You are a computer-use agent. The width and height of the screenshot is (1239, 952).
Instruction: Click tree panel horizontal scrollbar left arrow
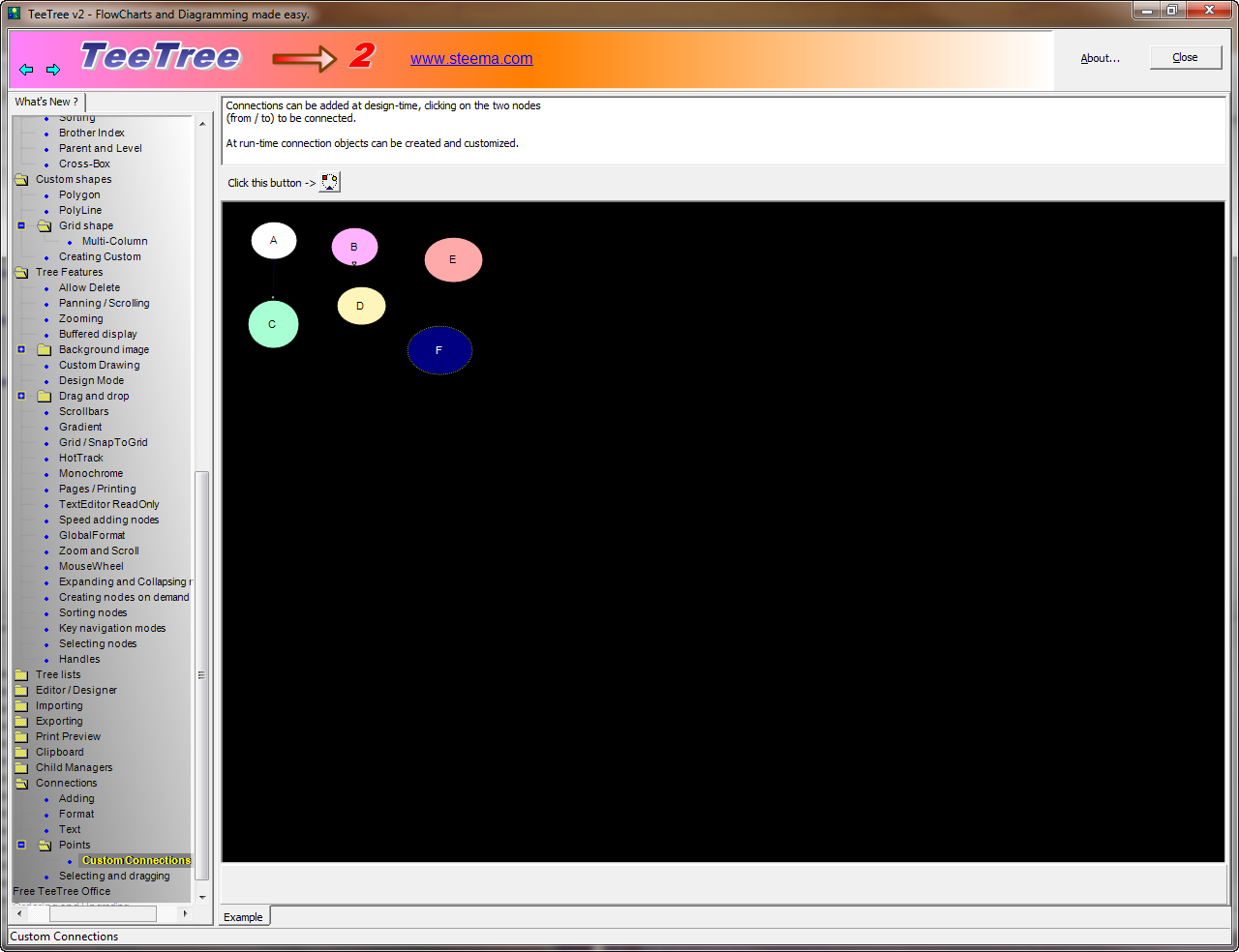(x=20, y=913)
